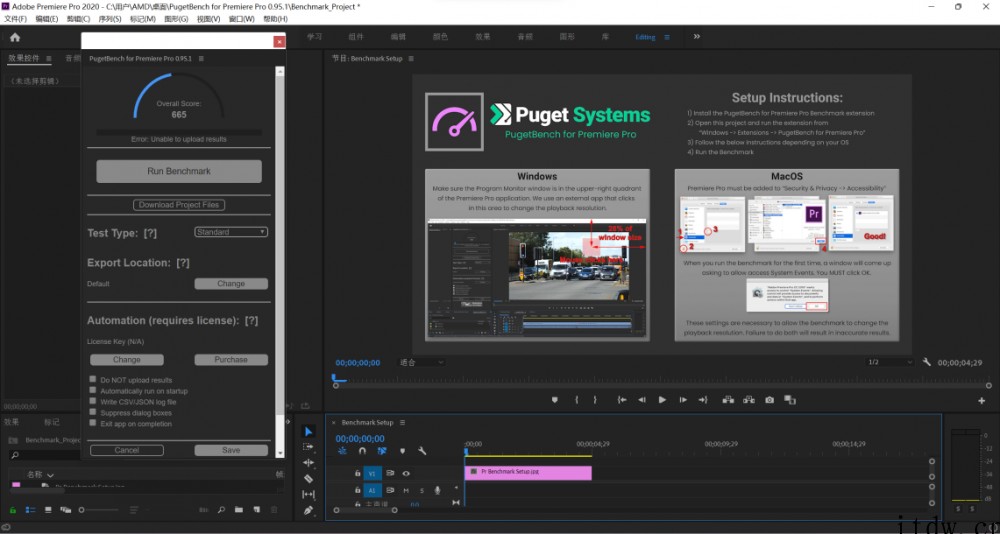Add marker in Program Monitor

click(554, 400)
